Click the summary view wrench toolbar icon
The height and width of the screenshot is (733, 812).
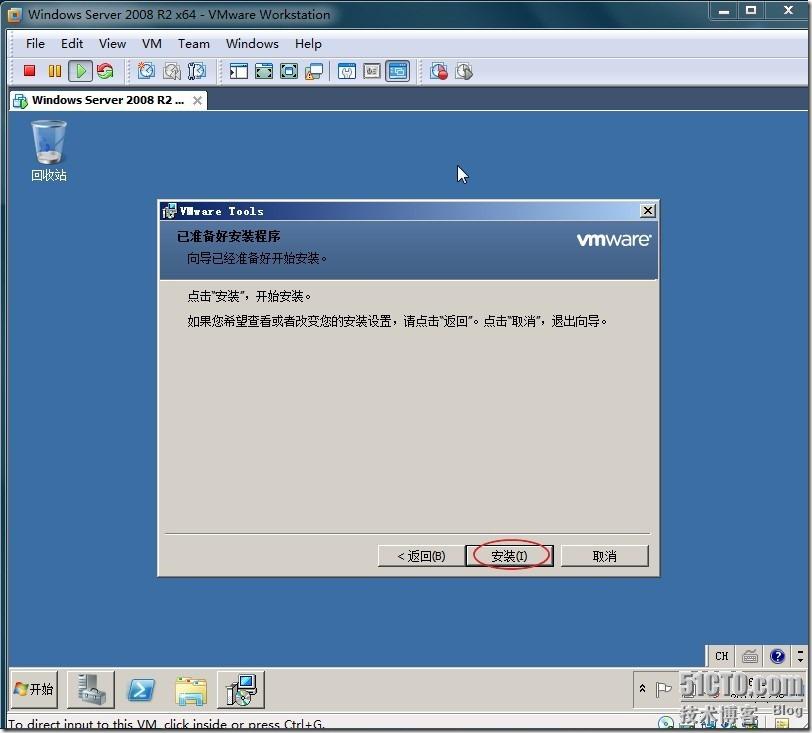346,71
